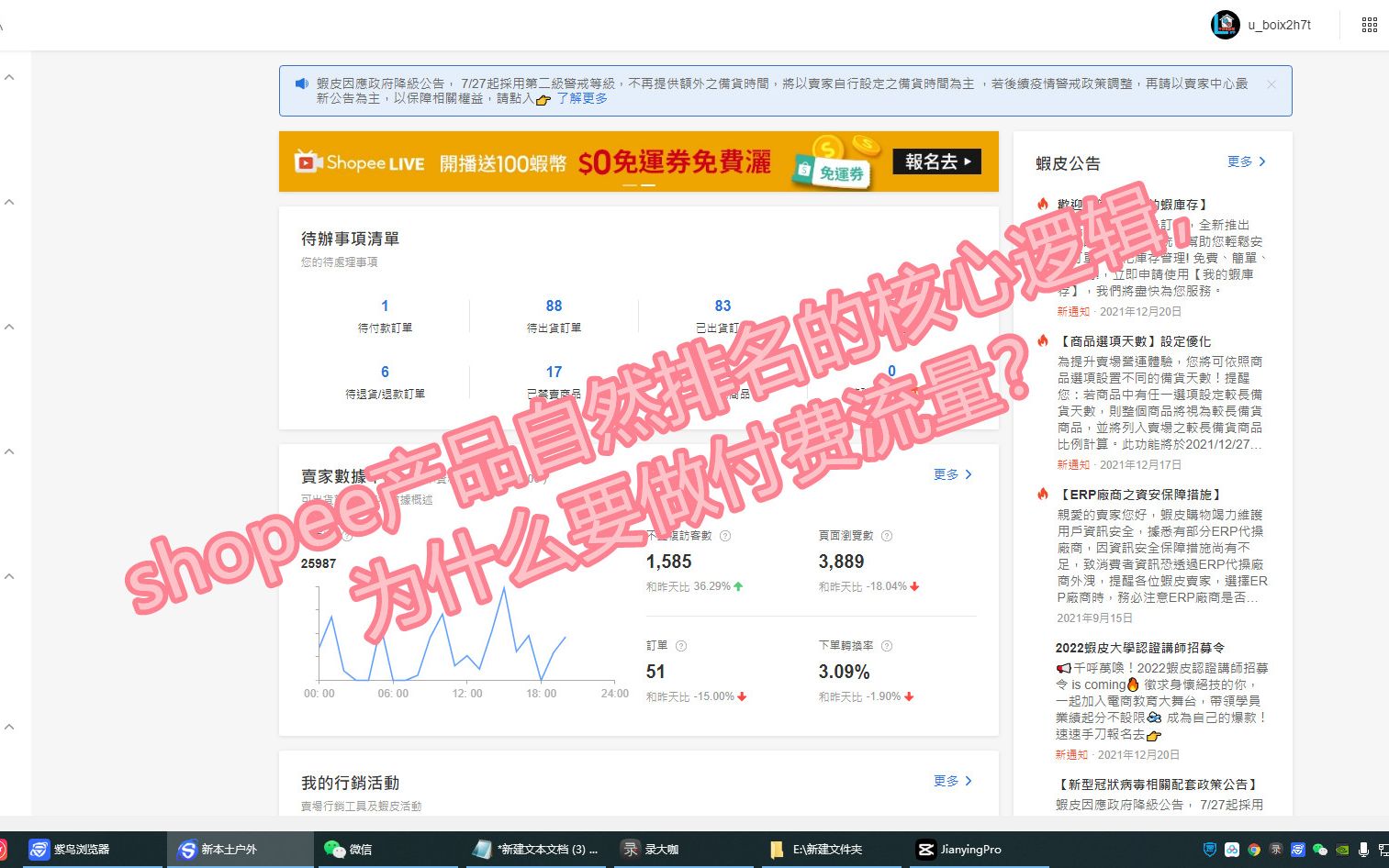Click the 待辦事項清單 heading
The image size is (1389, 868).
click(351, 239)
